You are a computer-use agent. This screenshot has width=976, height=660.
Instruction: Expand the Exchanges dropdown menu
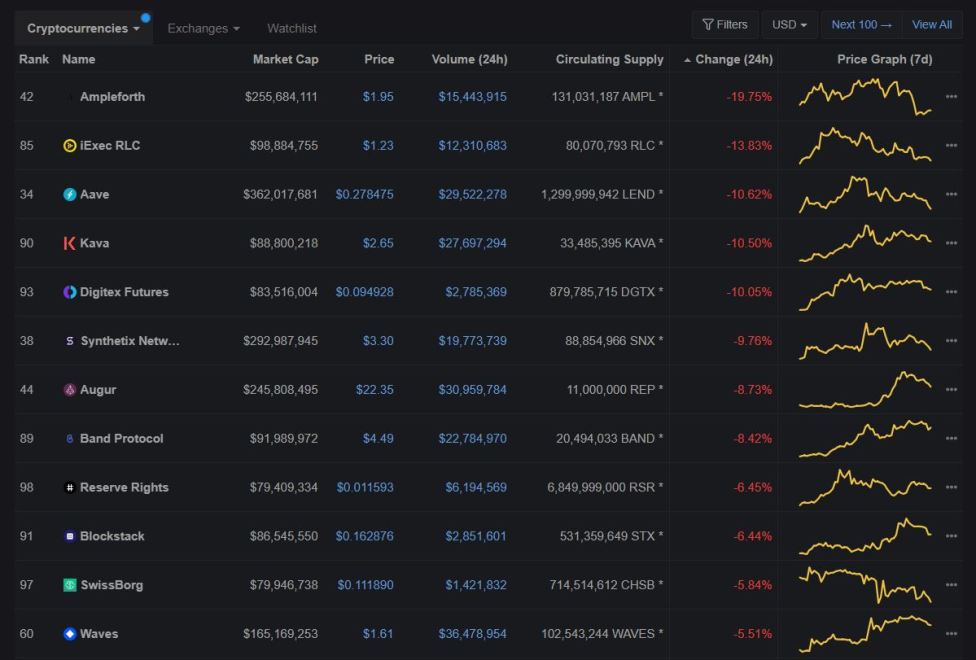(204, 29)
